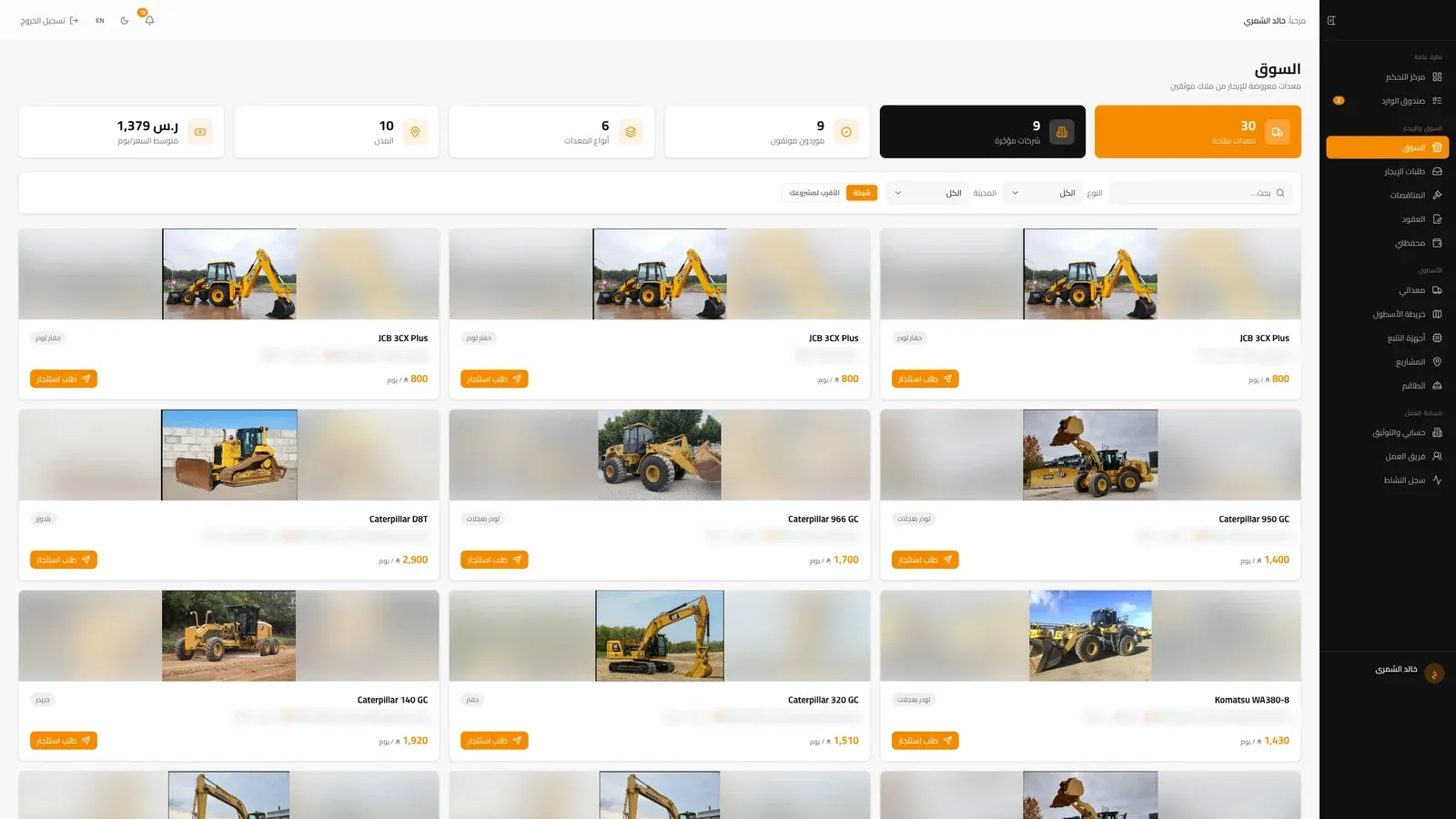Click طلب استئجار for Caterpillar 320 GC
Image resolution: width=1456 pixels, height=819 pixels.
coord(494,741)
